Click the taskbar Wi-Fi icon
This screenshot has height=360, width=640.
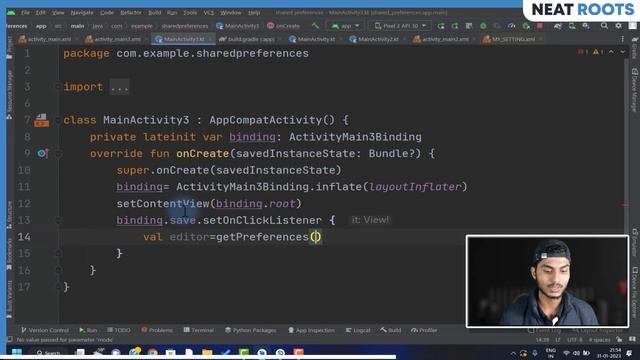click(x=566, y=353)
